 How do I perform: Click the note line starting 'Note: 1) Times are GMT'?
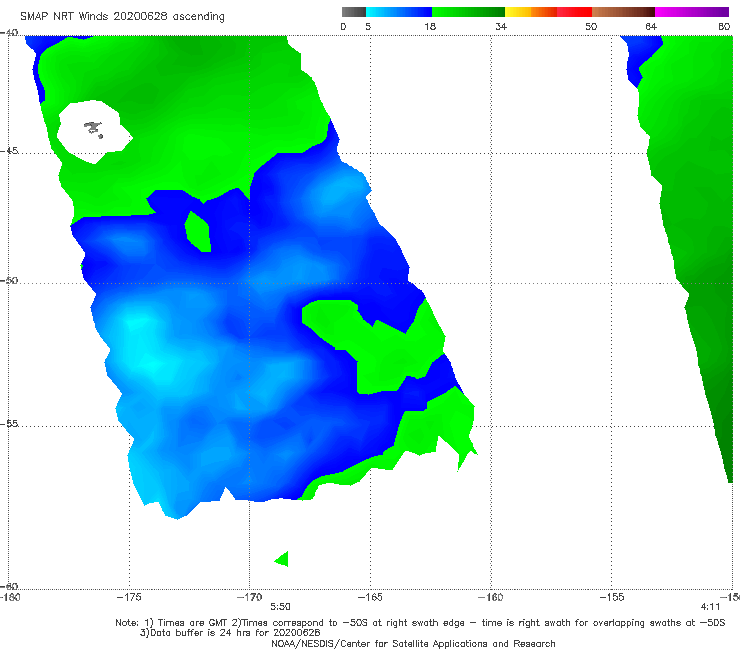pos(420,623)
